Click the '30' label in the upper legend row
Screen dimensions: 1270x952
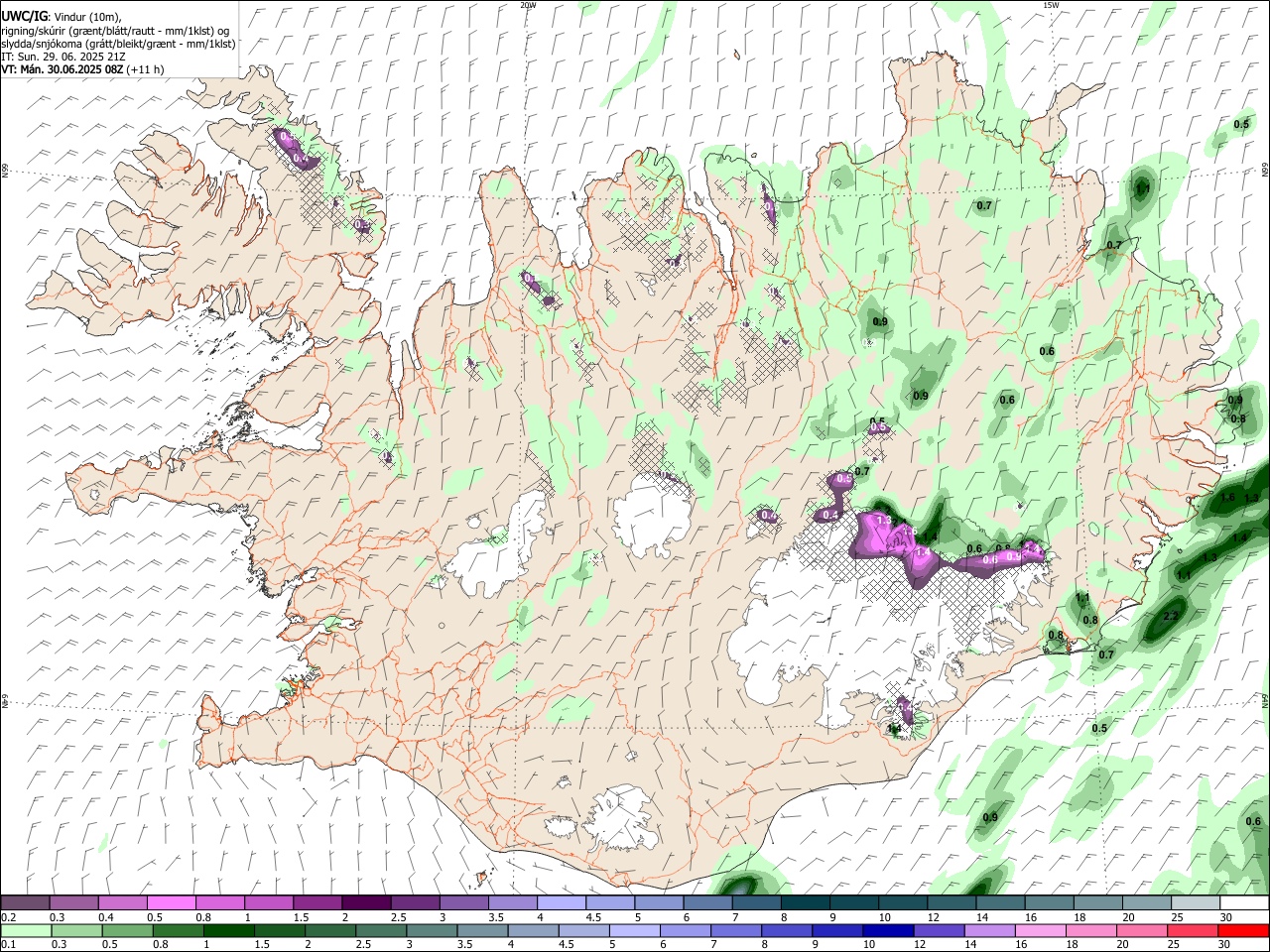(1225, 918)
